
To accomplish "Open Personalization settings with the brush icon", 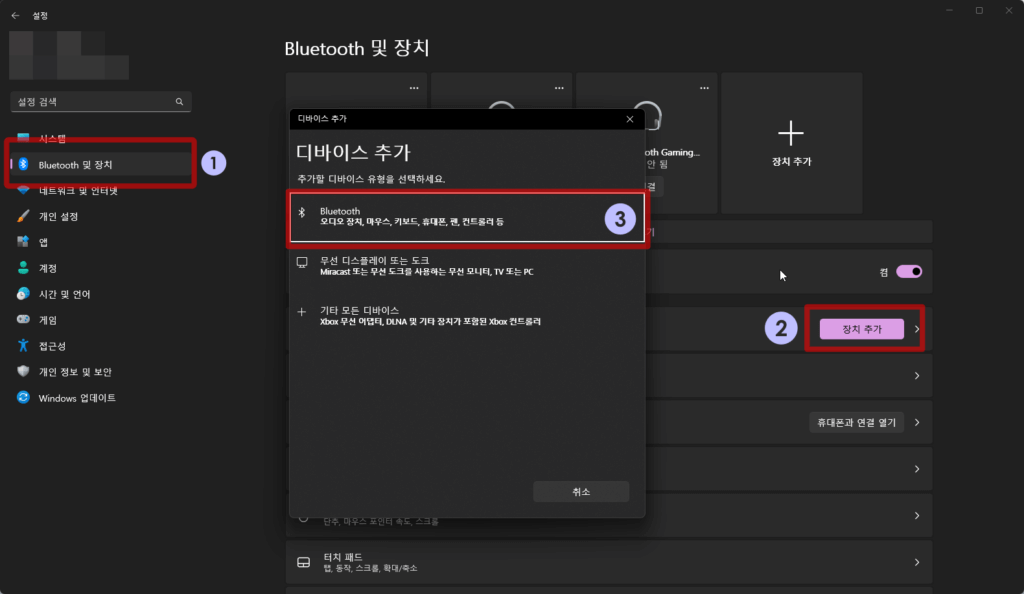I will (55, 215).
